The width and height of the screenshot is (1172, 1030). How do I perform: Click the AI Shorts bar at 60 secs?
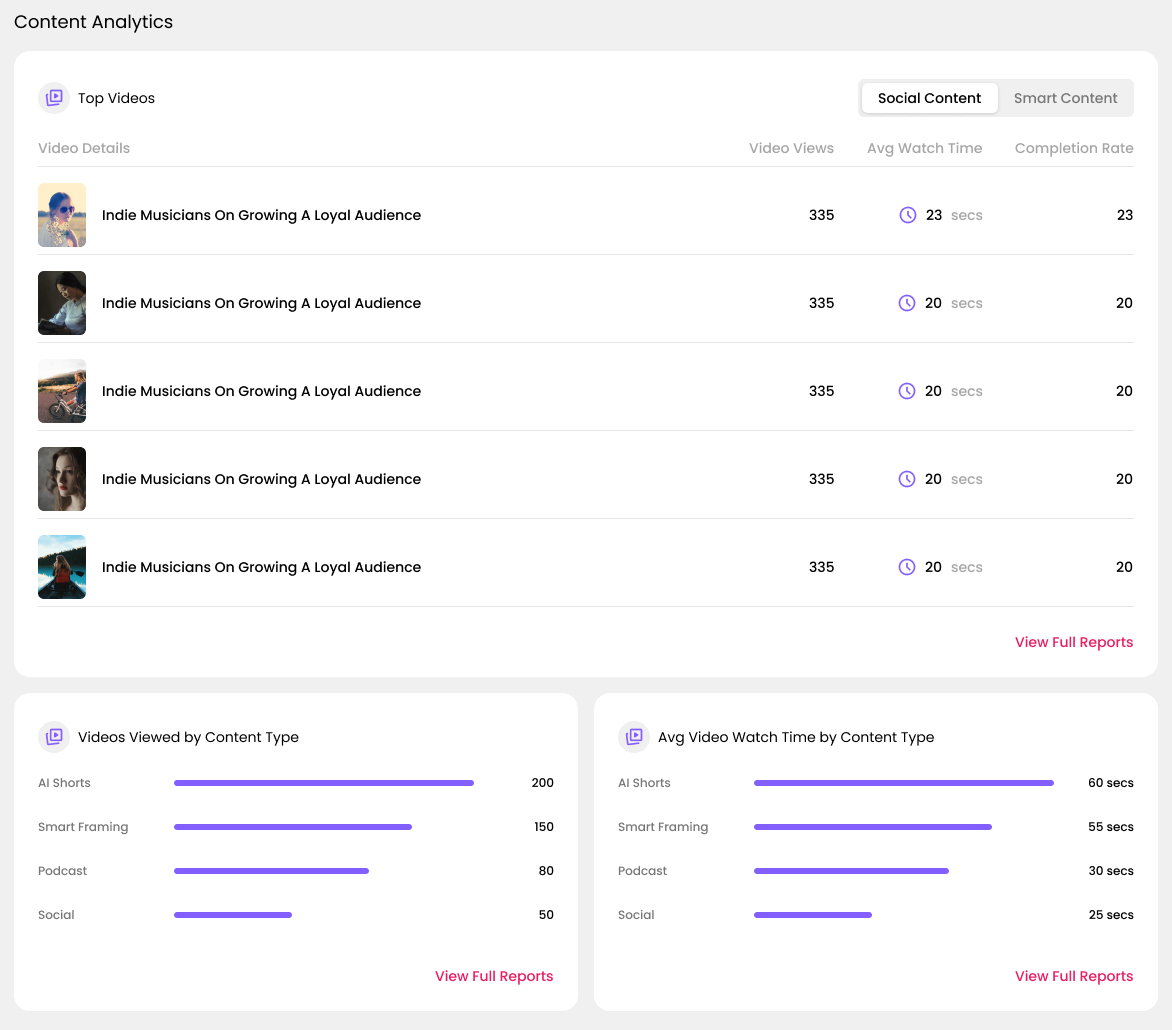[904, 783]
